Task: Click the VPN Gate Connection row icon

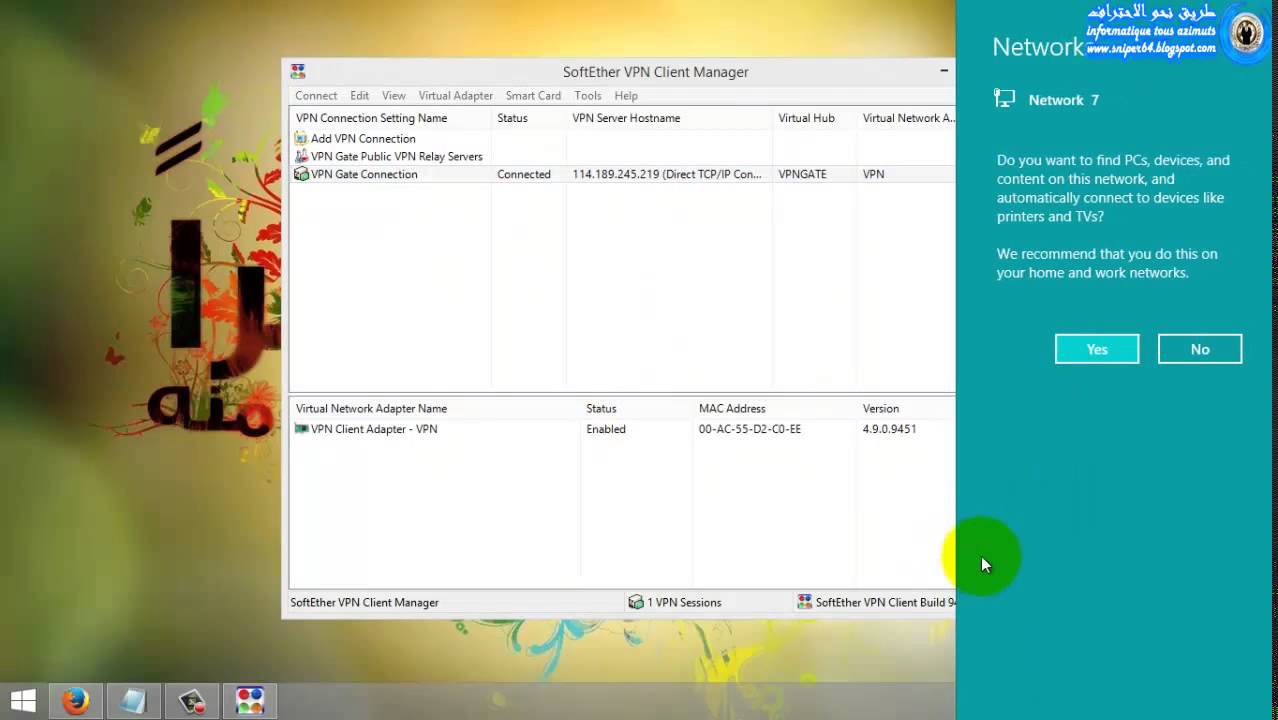Action: pyautogui.click(x=301, y=174)
